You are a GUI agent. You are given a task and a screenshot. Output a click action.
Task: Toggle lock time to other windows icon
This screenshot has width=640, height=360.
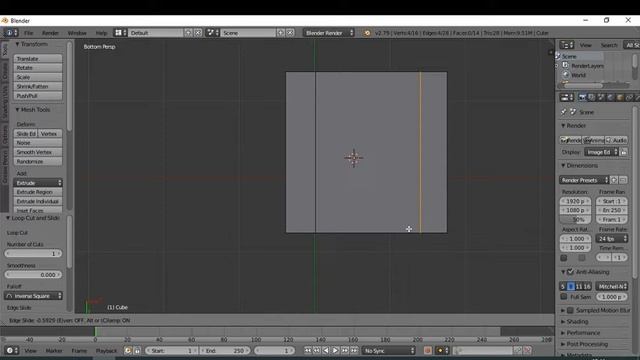point(137,350)
